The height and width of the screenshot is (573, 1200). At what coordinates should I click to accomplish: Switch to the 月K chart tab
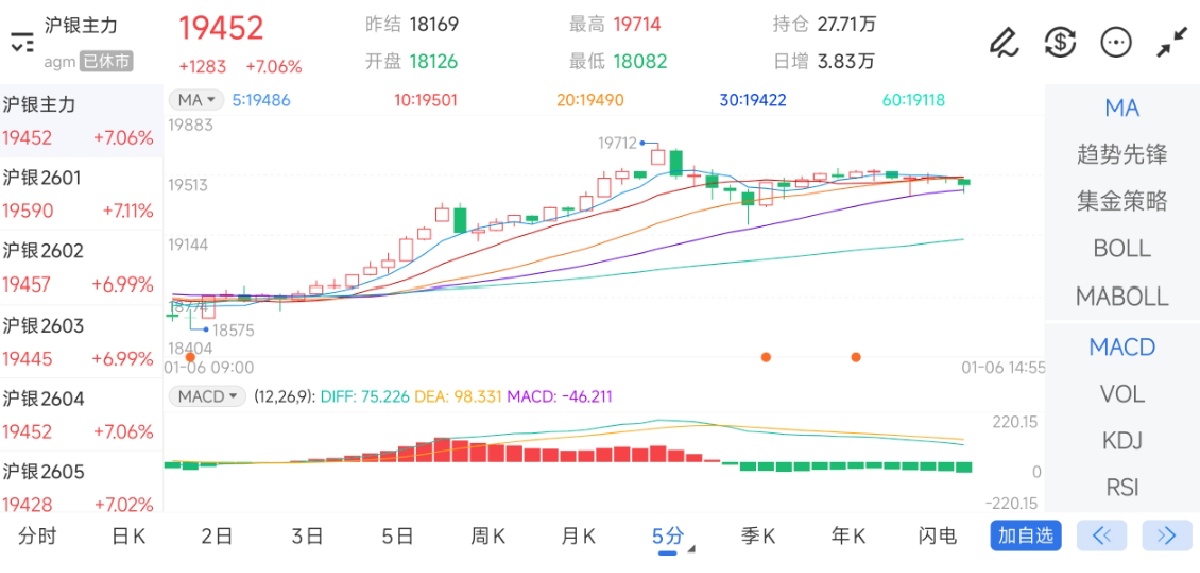pos(577,536)
